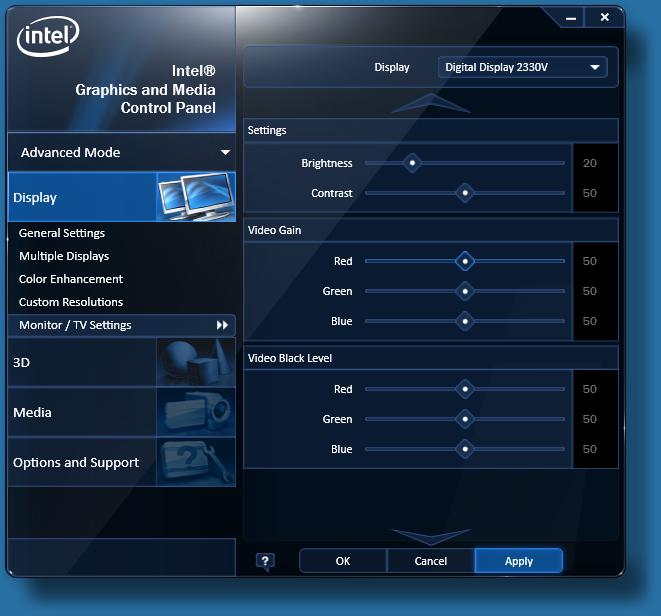Viewport: 661px width, 616px height.
Task: Open the Digital Display 2330V dropdown
Action: click(523, 67)
